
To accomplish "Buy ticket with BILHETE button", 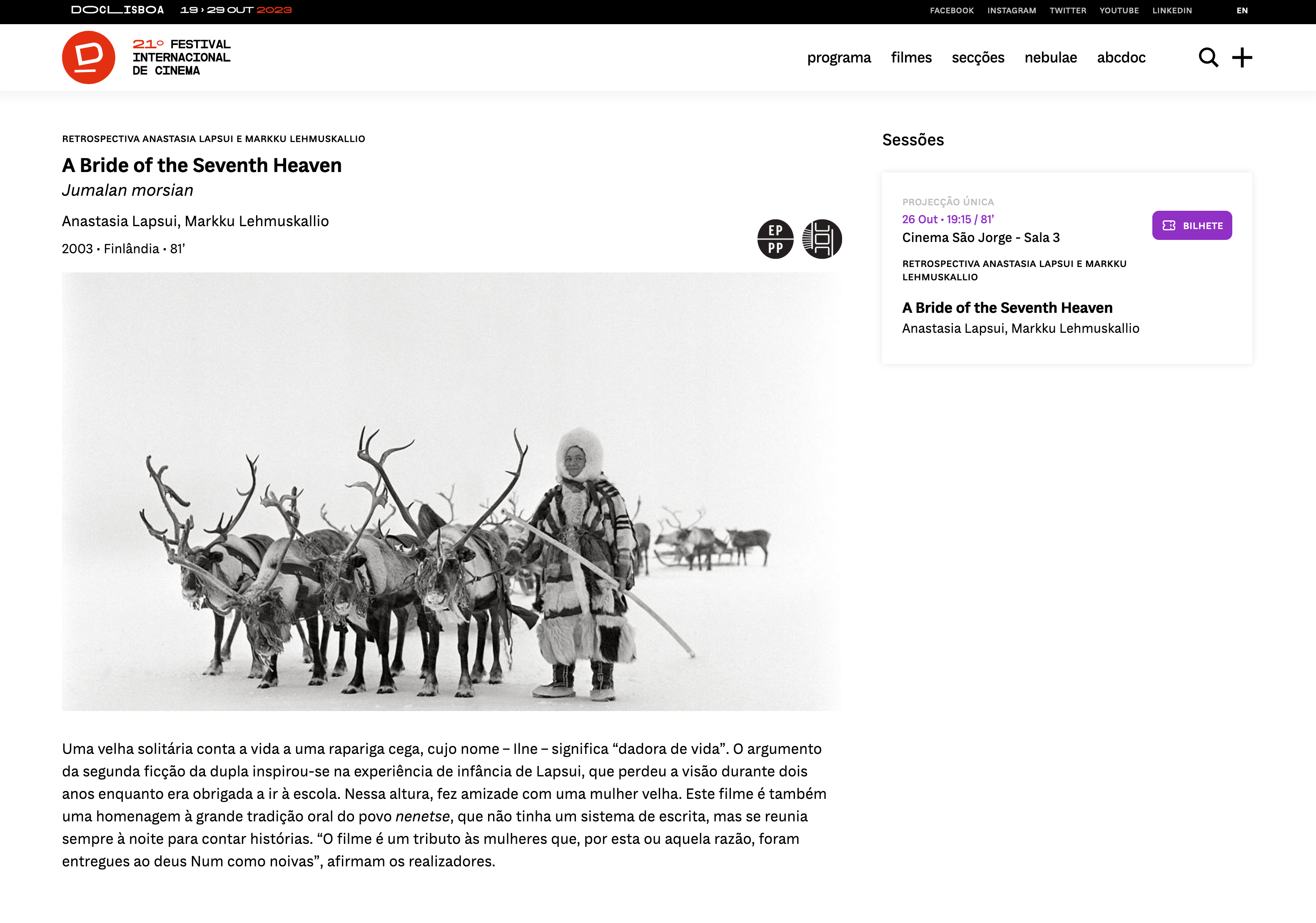I will pyautogui.click(x=1191, y=225).
